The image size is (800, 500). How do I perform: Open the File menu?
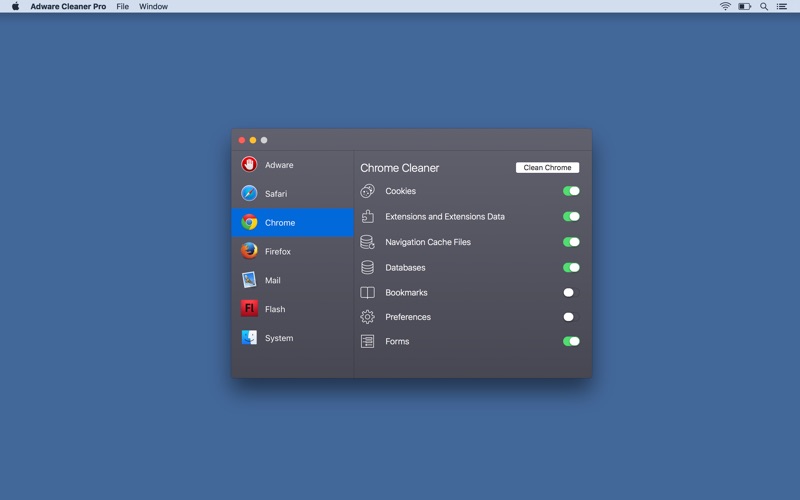click(122, 7)
